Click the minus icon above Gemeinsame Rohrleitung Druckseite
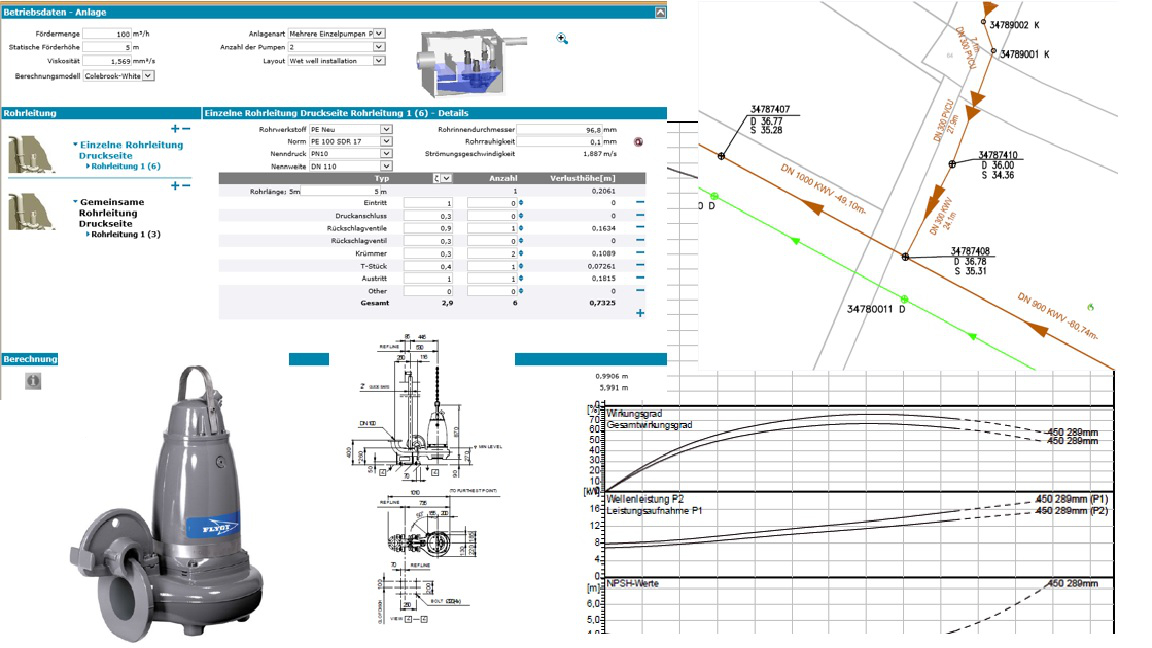The height and width of the screenshot is (648, 1152). click(187, 187)
